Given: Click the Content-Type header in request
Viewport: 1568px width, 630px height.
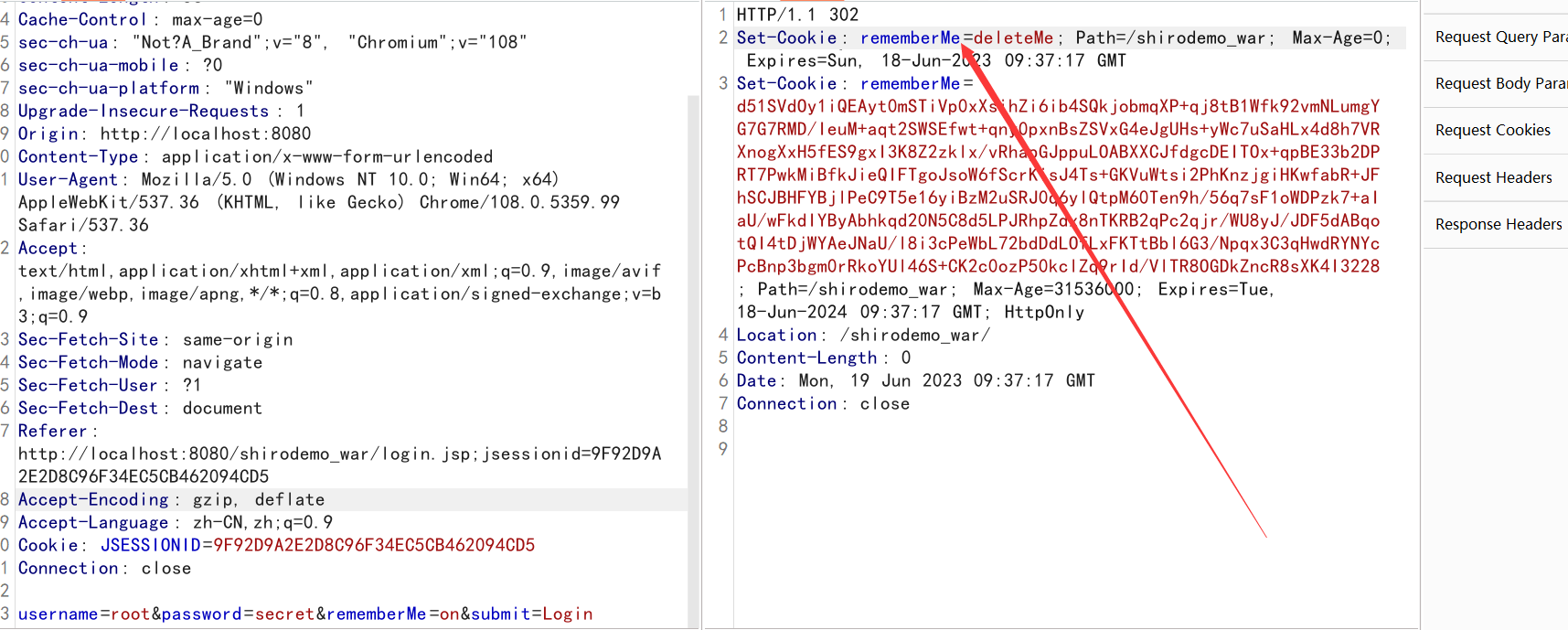Looking at the screenshot, I should click(x=78, y=157).
